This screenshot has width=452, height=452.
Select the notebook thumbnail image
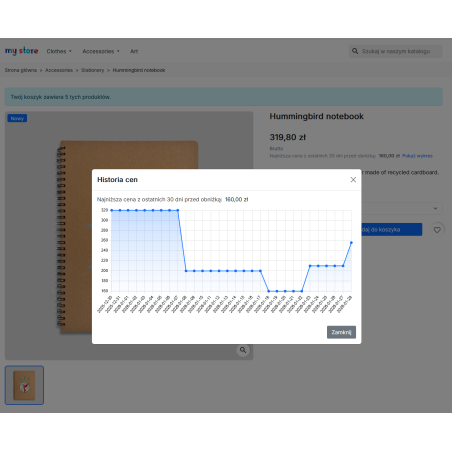click(24, 385)
